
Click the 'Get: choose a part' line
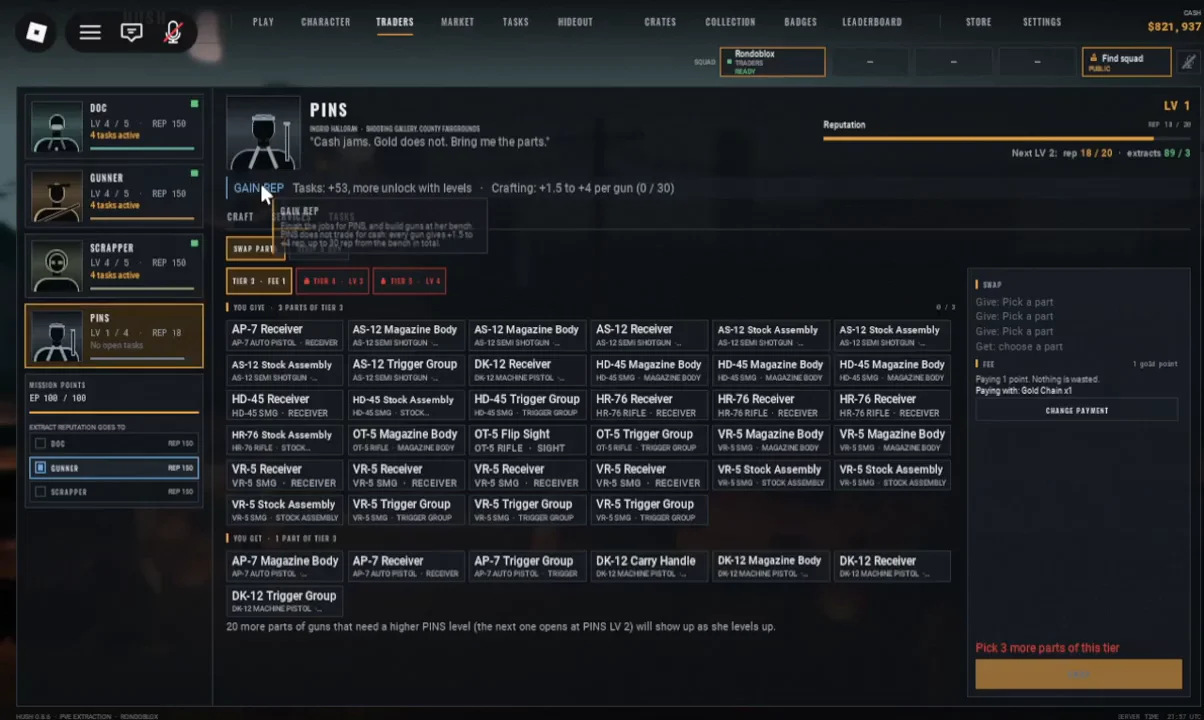point(1019,347)
